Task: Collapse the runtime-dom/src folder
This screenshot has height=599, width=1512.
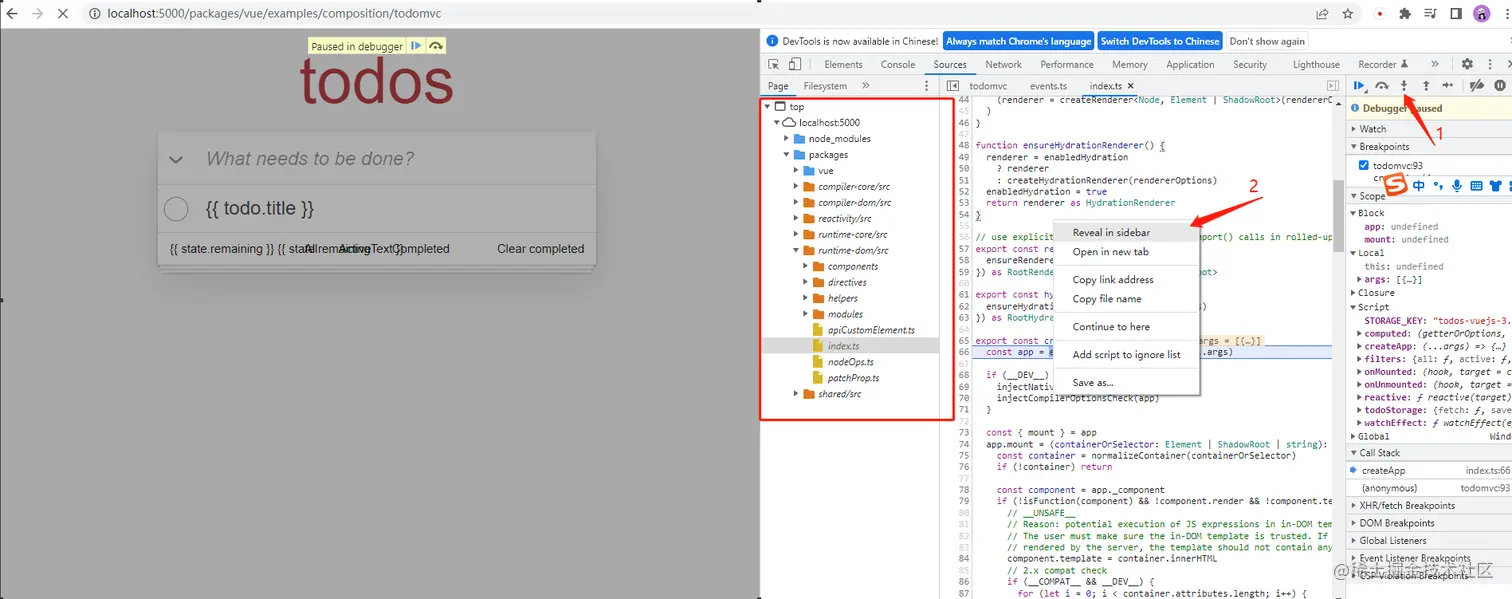Action: click(x=796, y=251)
